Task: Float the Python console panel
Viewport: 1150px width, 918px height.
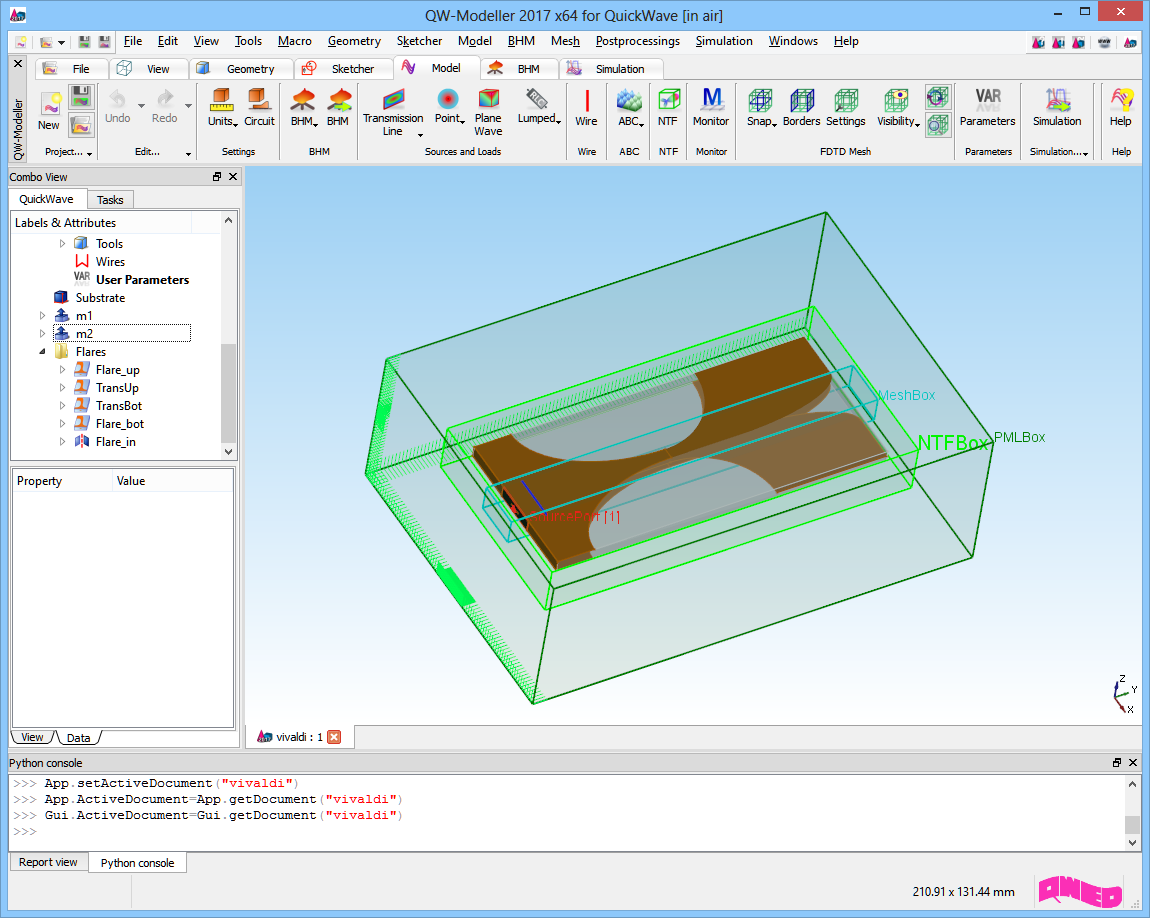Action: [1117, 763]
